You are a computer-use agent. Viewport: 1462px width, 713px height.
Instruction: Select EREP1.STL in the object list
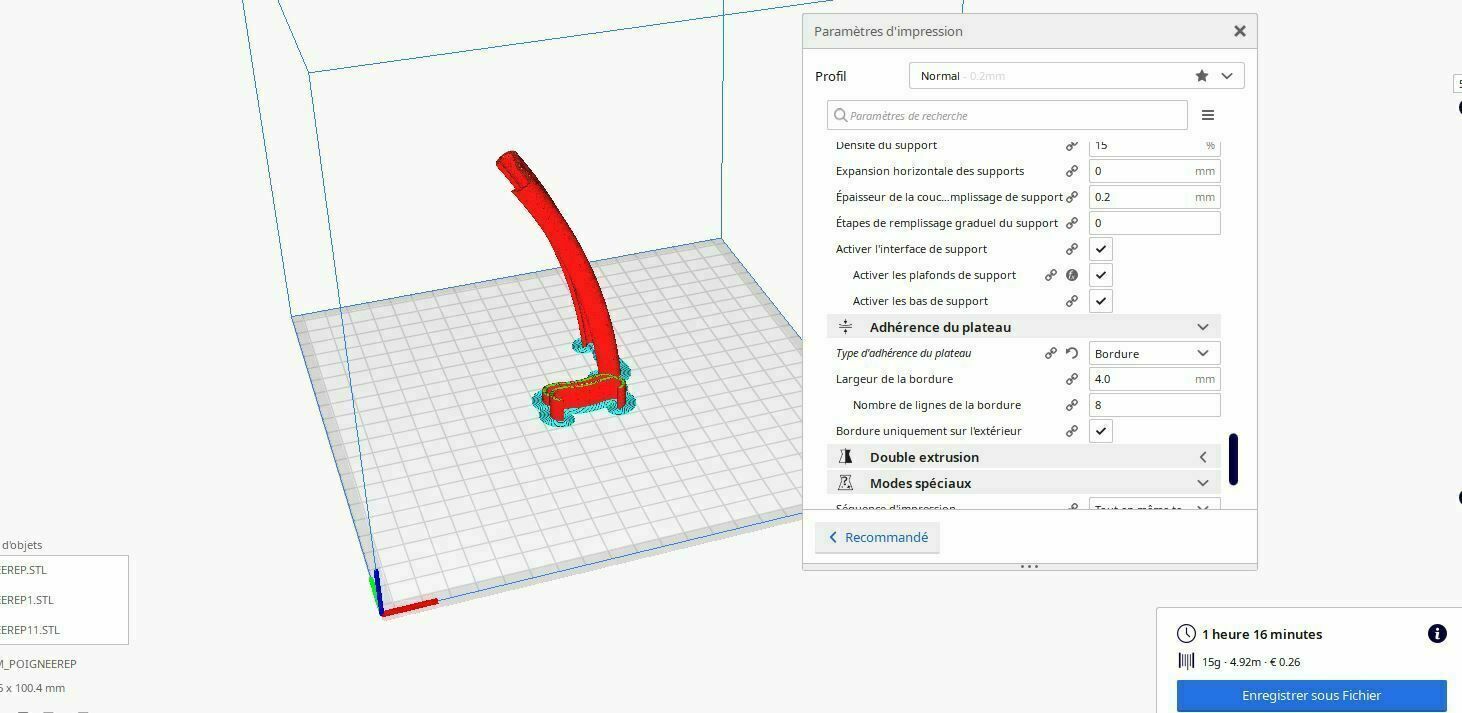pos(27,600)
